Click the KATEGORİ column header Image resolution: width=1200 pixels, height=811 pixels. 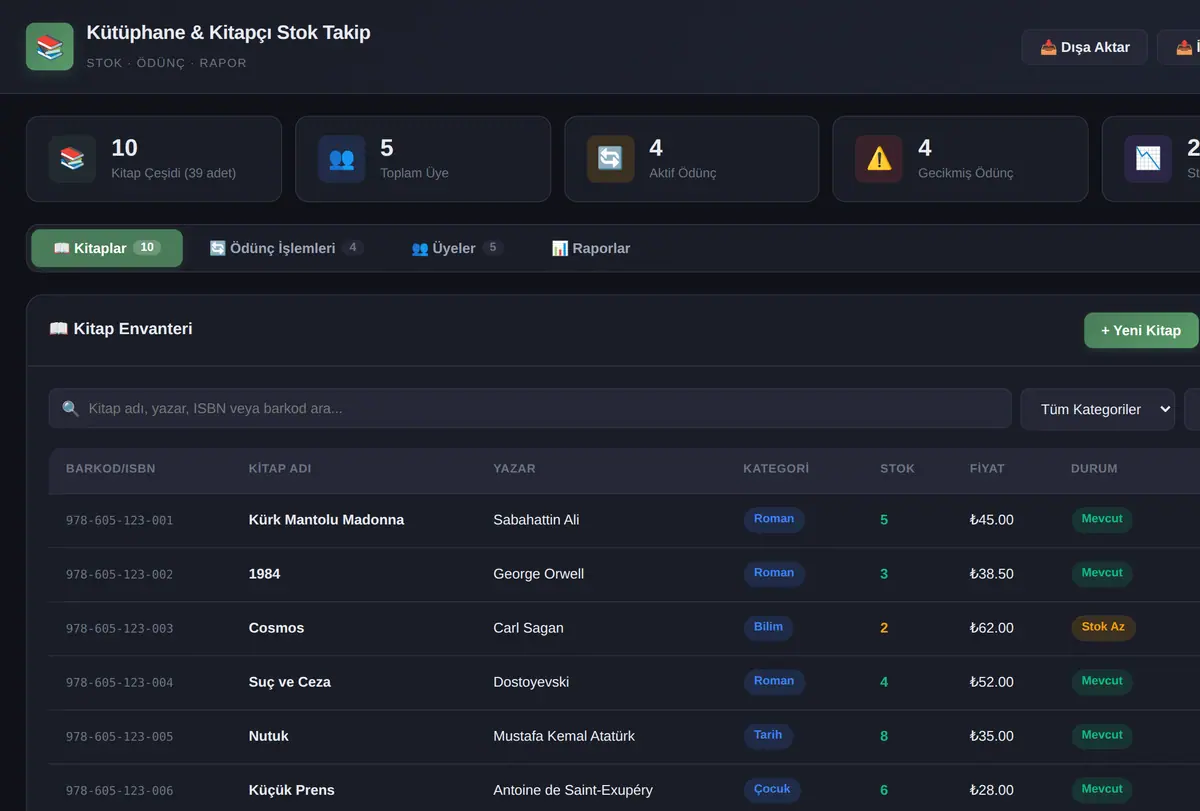point(776,468)
